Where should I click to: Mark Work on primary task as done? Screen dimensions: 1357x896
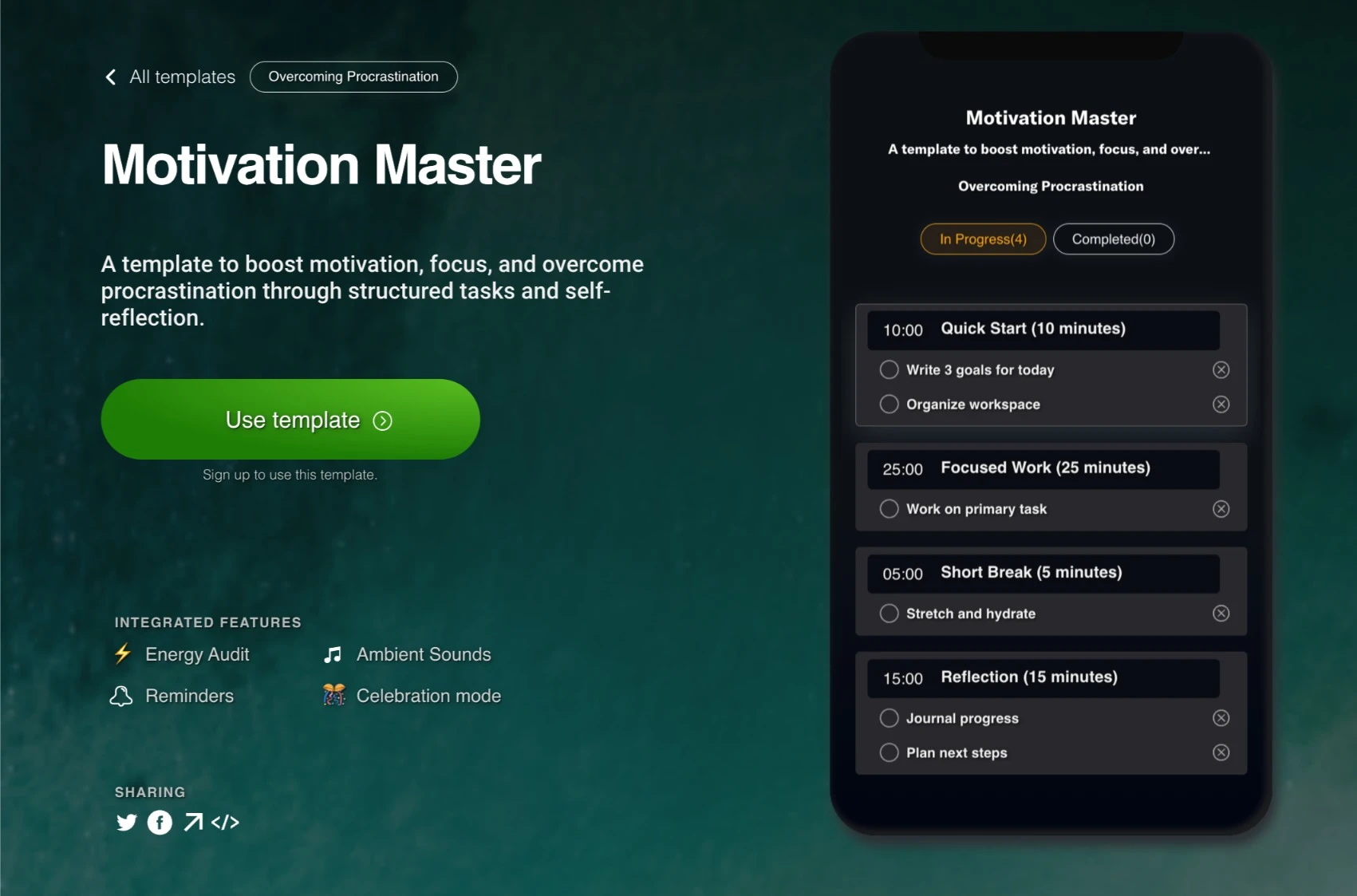tap(889, 508)
